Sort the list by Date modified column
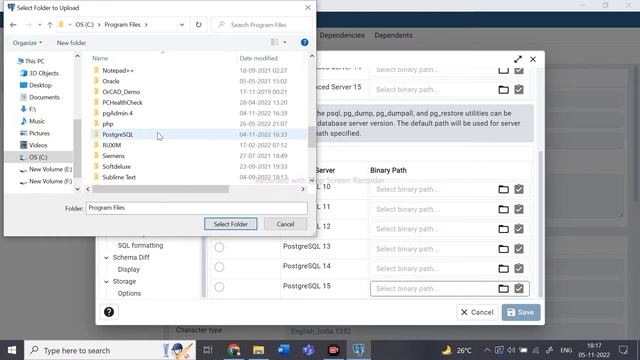The width and height of the screenshot is (640, 360). click(x=258, y=58)
